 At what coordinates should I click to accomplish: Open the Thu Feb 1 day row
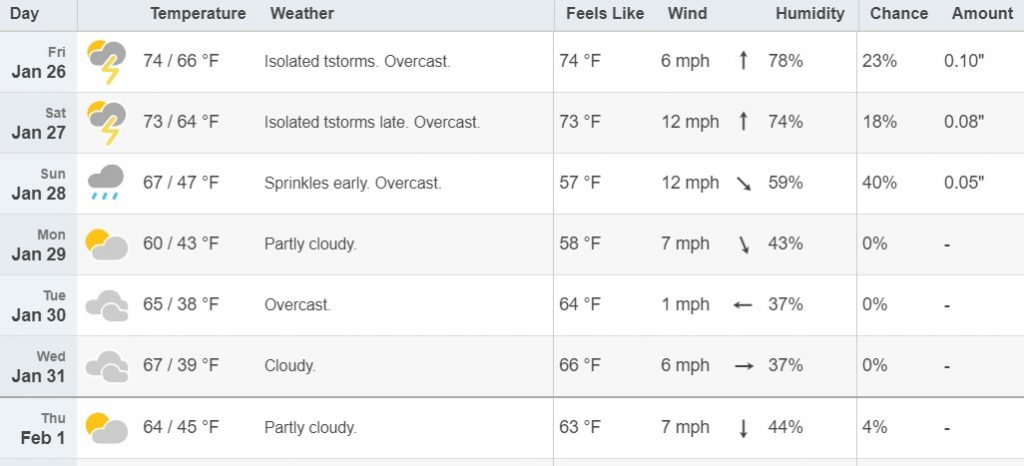(512, 428)
